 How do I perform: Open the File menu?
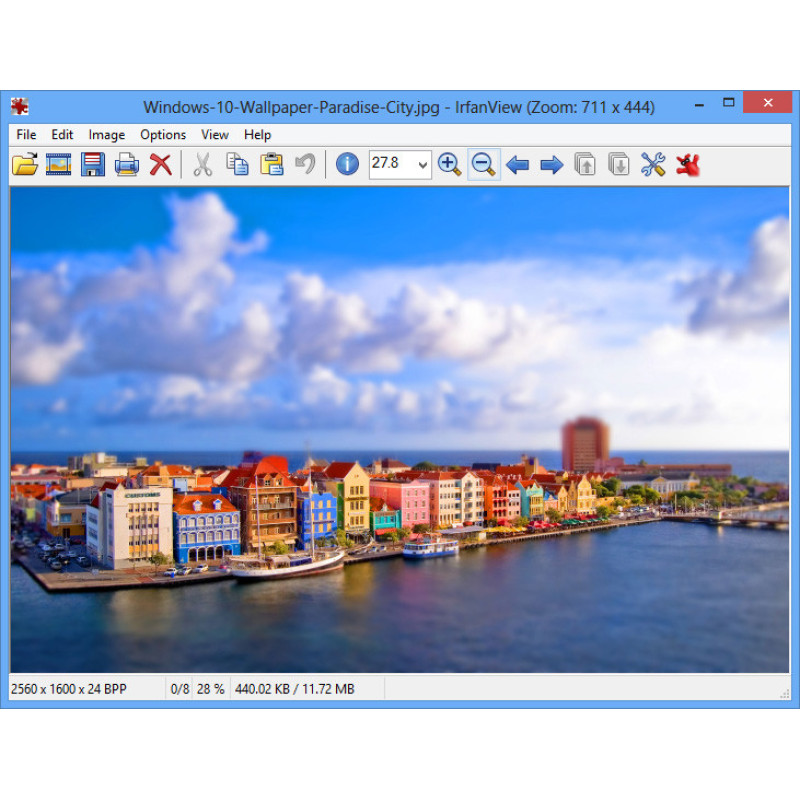26,135
